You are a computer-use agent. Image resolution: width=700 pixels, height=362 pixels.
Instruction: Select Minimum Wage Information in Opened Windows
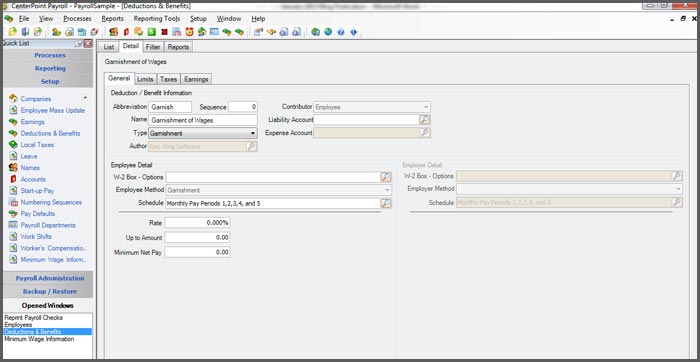click(x=39, y=339)
